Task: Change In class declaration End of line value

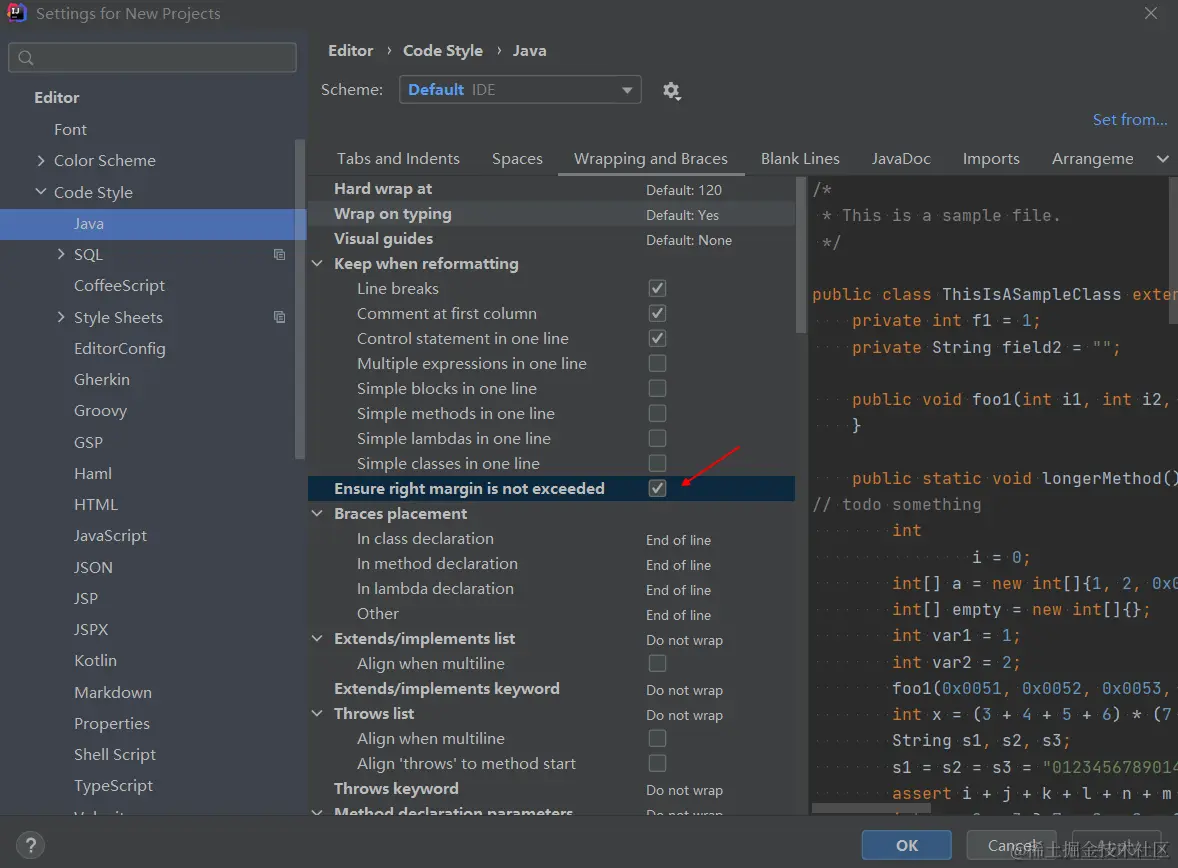Action: pos(678,540)
